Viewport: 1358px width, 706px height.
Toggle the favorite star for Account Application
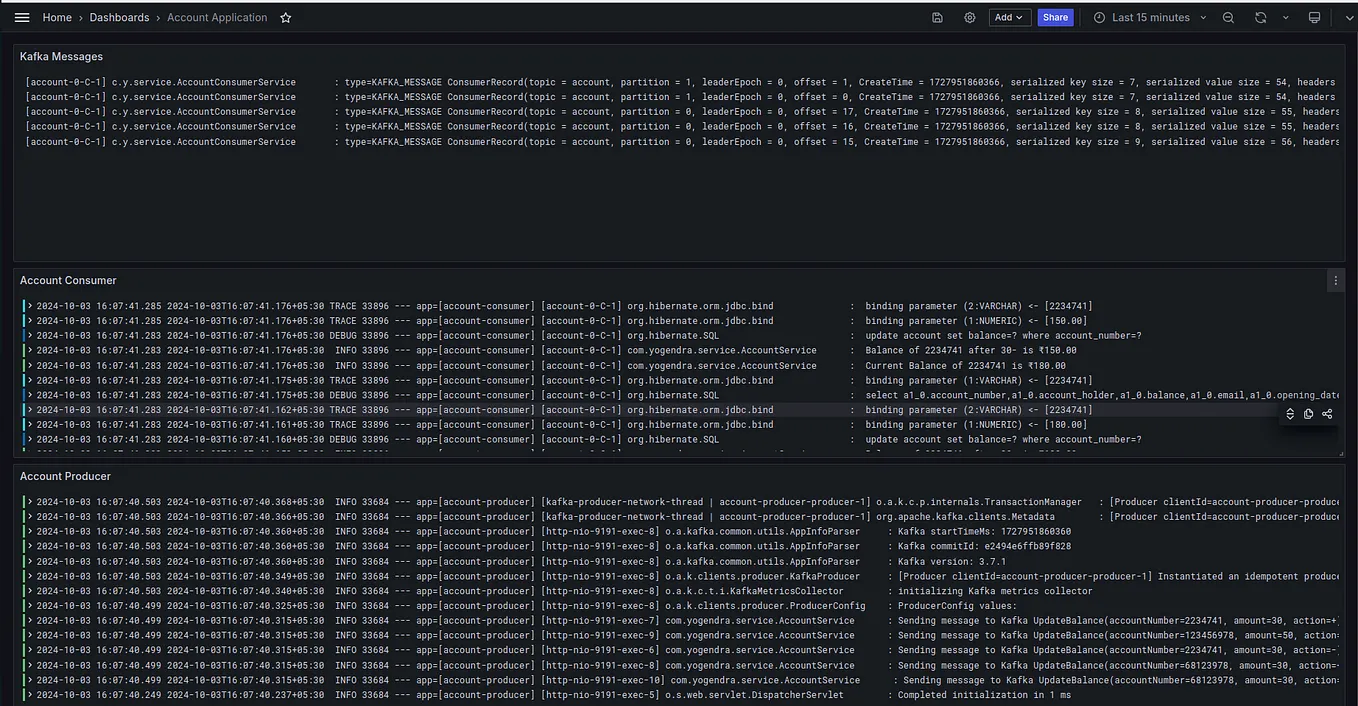285,17
